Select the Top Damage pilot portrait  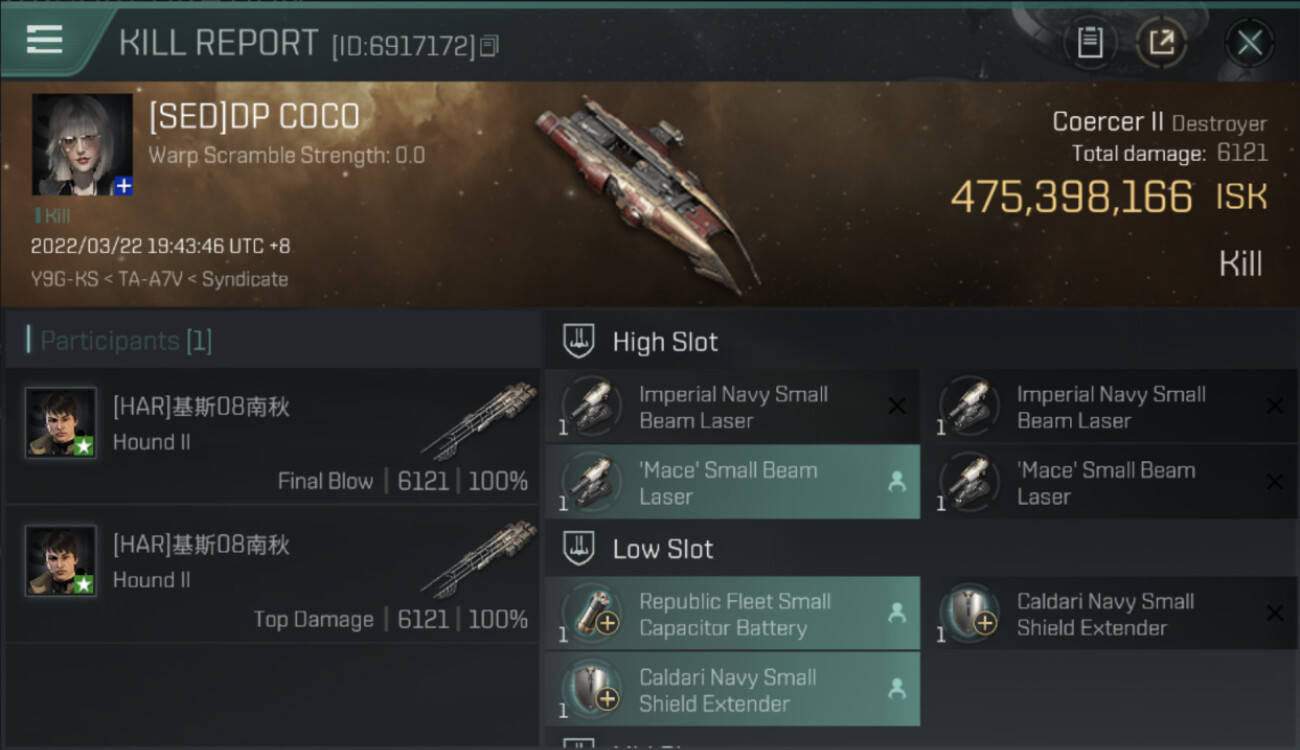pyautogui.click(x=61, y=561)
